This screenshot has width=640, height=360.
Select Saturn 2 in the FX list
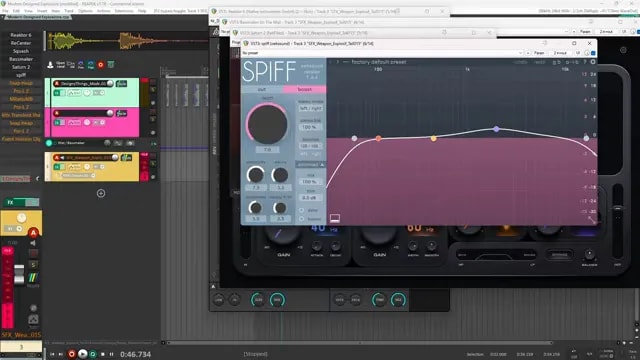21,67
